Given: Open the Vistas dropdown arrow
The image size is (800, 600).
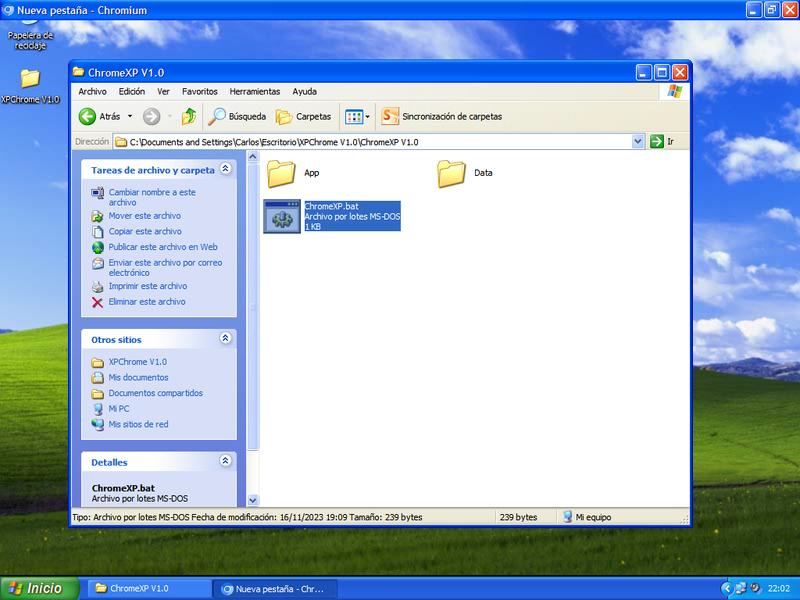Looking at the screenshot, I should (x=367, y=117).
